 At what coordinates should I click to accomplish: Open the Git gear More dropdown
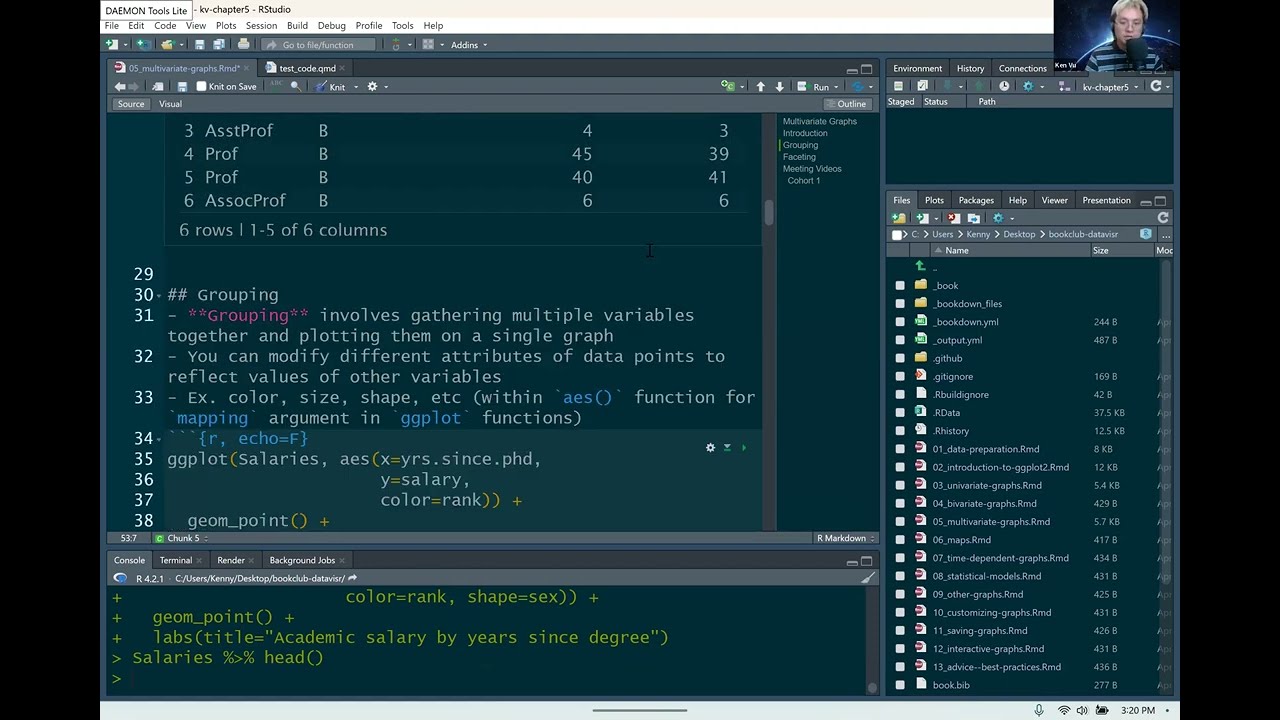(1031, 87)
